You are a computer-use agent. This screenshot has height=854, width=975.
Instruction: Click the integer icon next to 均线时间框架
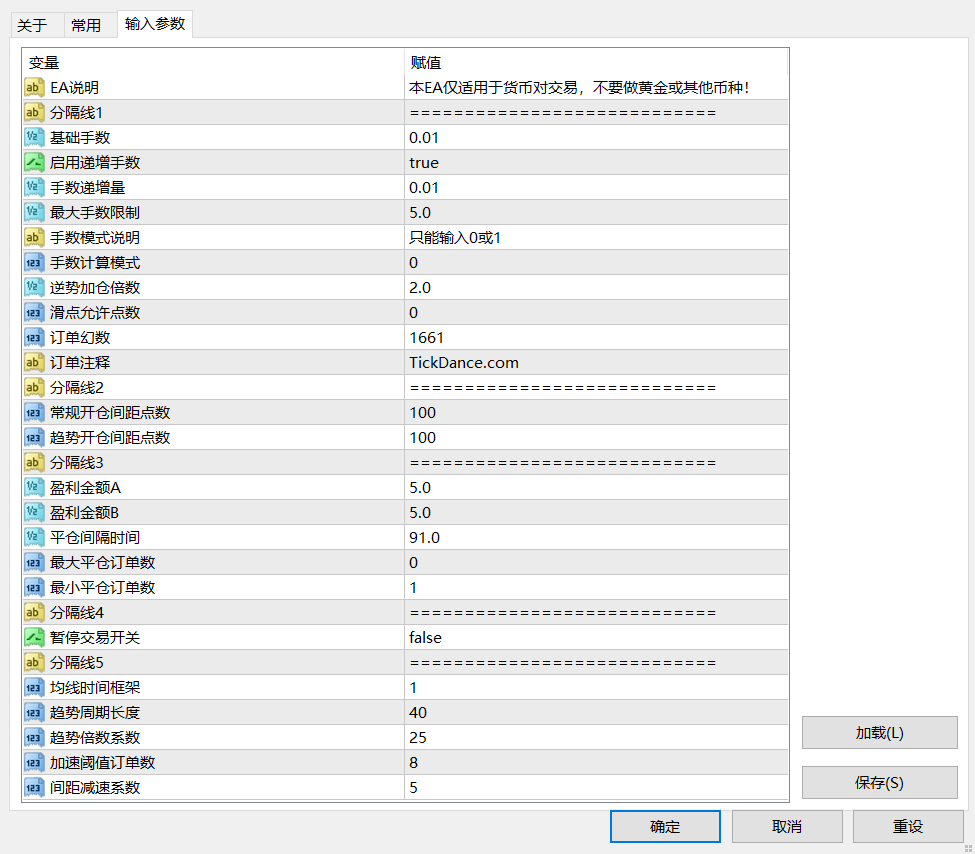pos(33,688)
